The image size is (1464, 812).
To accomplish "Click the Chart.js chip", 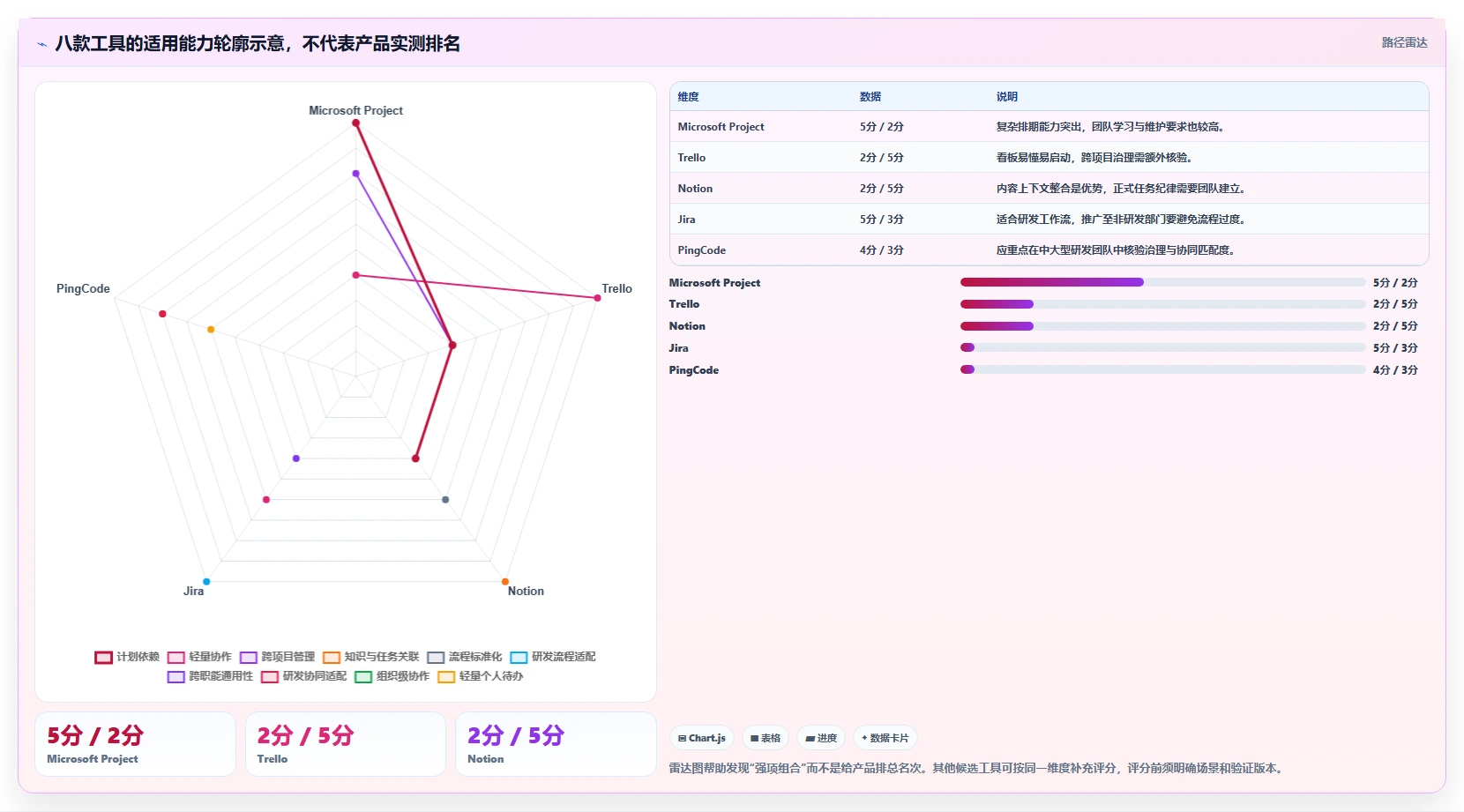I will pyautogui.click(x=702, y=738).
